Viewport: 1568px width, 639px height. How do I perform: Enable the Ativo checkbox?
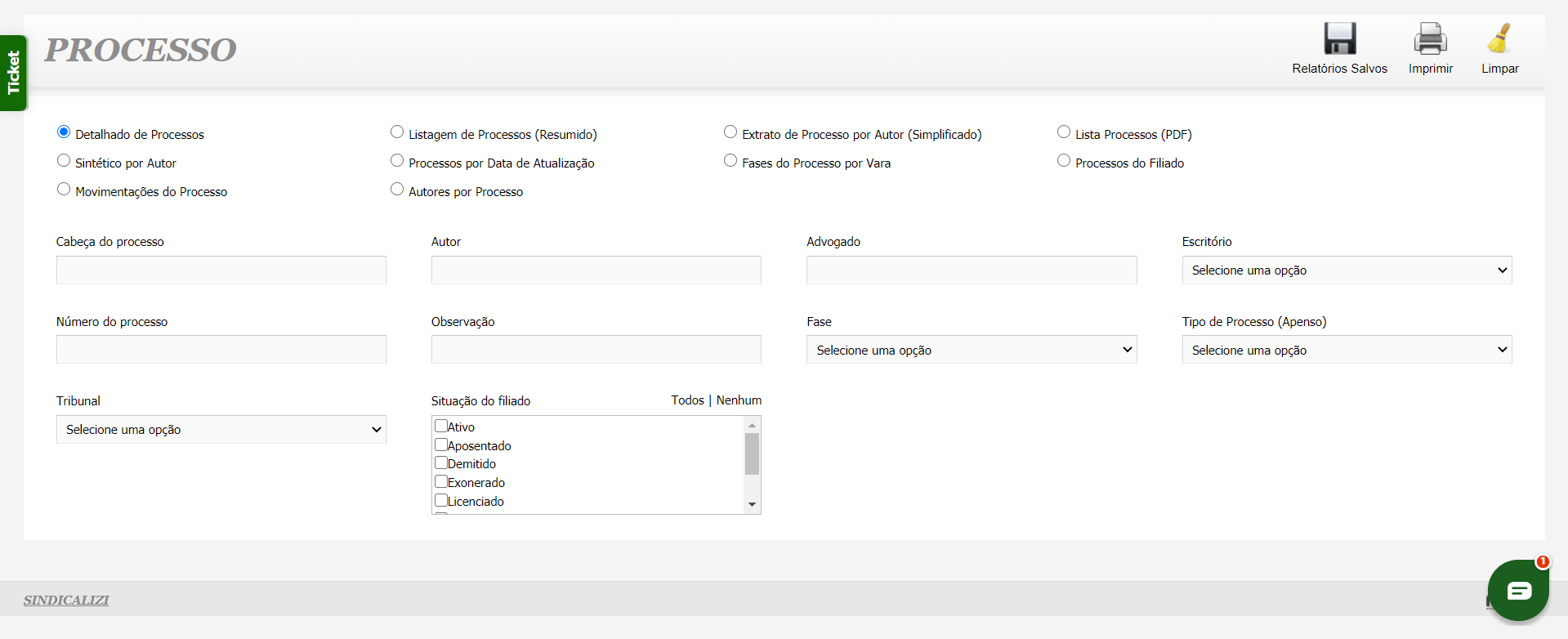[441, 426]
